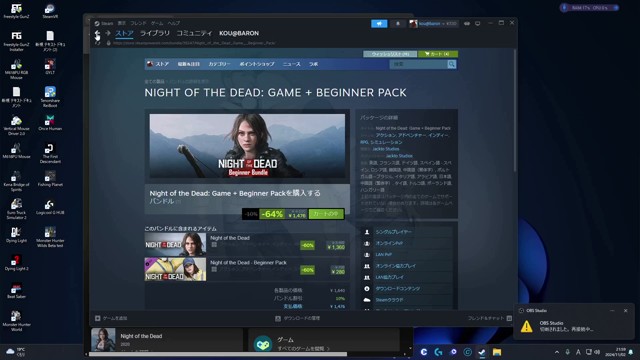Click the store search magnifier icon

(451, 64)
